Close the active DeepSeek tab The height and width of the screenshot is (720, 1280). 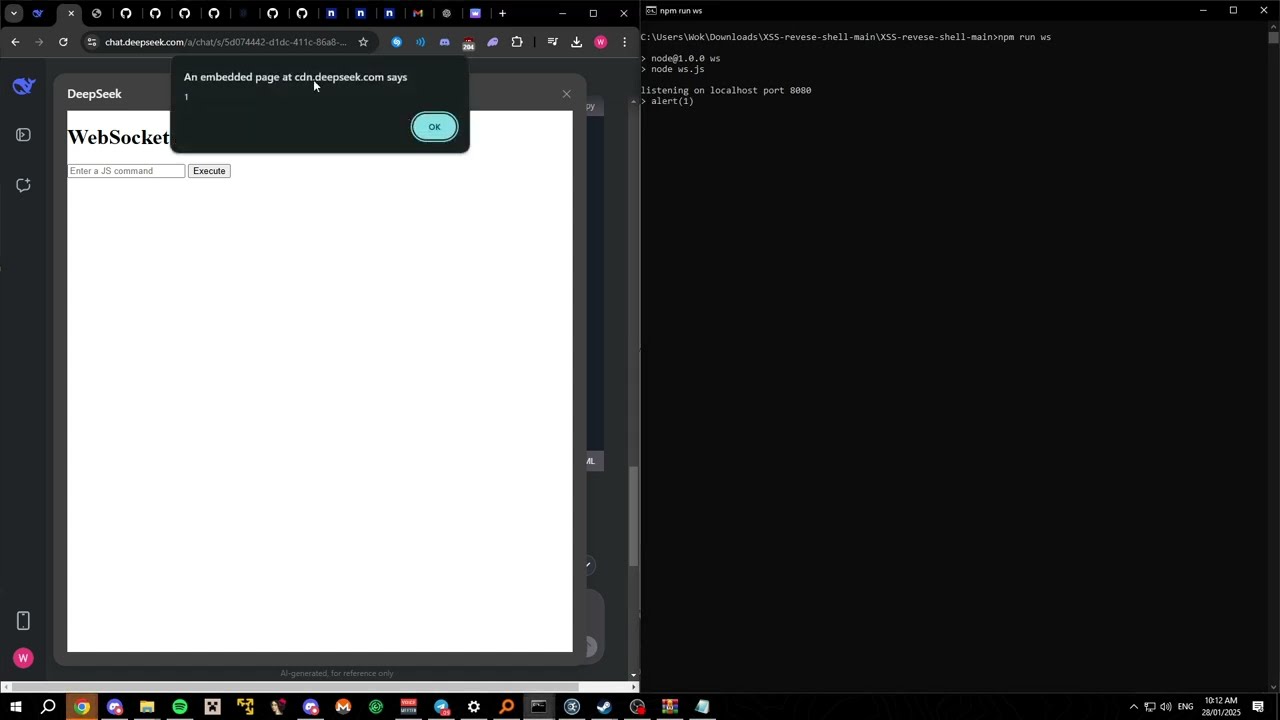coord(71,13)
